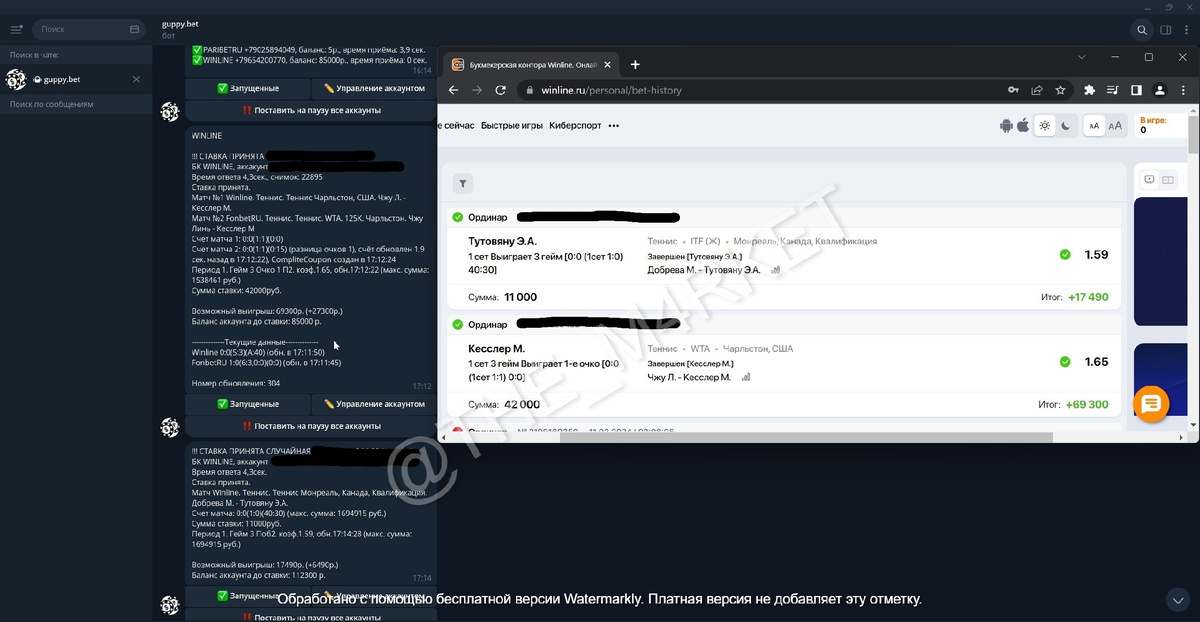1200x622 pixels.
Task: Reload the Winline page
Action: 500,90
